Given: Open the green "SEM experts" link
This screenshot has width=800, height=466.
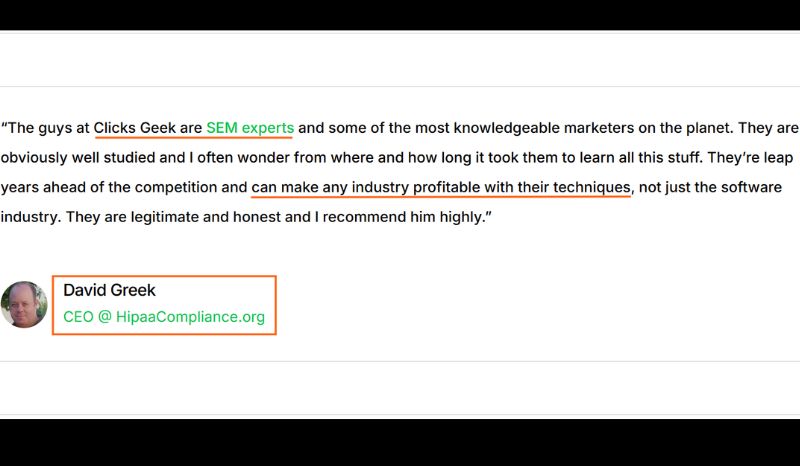Looking at the screenshot, I should [250, 128].
